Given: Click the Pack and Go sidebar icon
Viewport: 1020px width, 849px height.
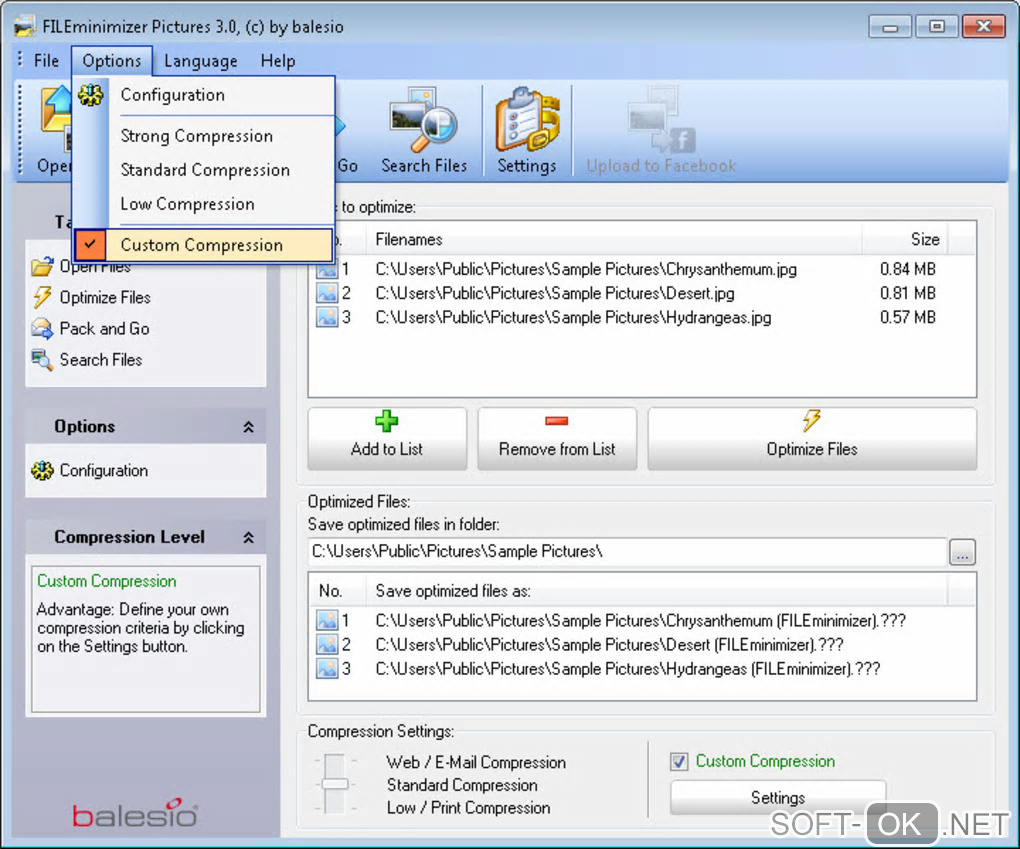Looking at the screenshot, I should [42, 329].
